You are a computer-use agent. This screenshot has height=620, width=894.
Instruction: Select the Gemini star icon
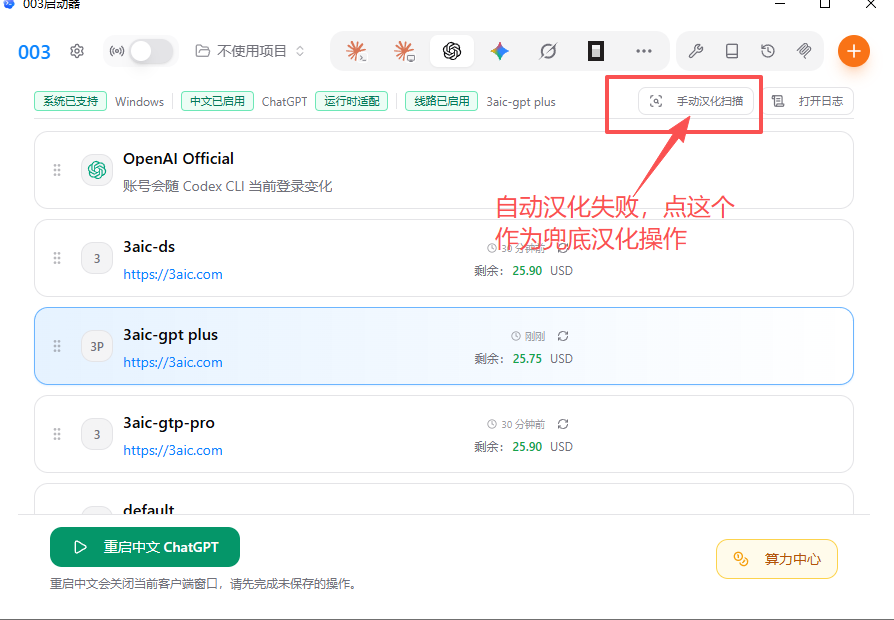[499, 51]
